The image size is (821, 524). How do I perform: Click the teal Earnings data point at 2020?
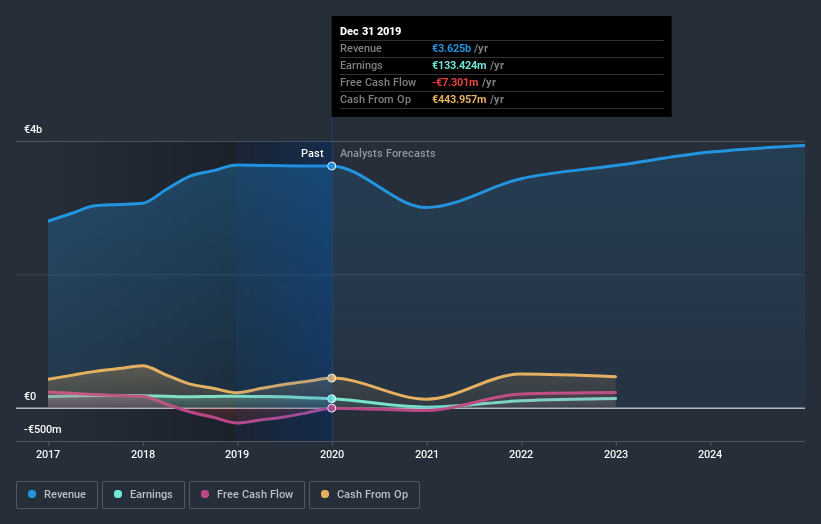(331, 399)
